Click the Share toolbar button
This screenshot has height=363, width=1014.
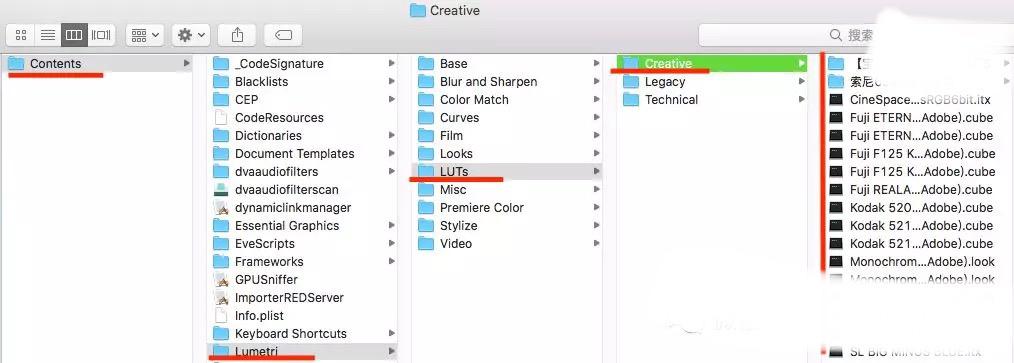[x=236, y=35]
